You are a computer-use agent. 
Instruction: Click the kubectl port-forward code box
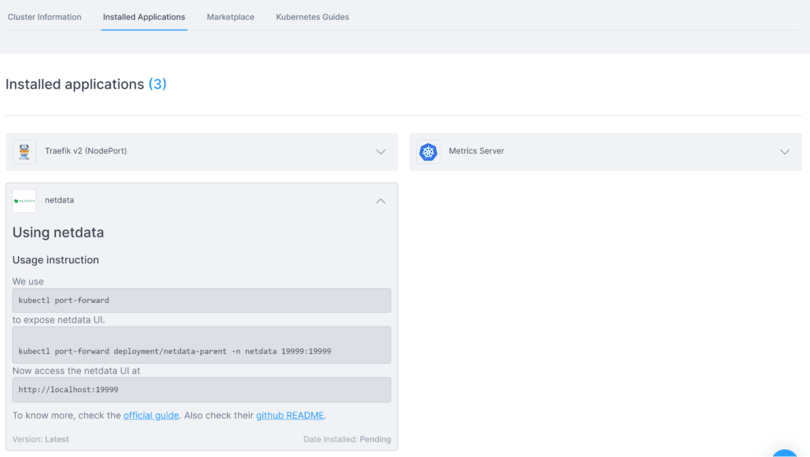pos(201,300)
